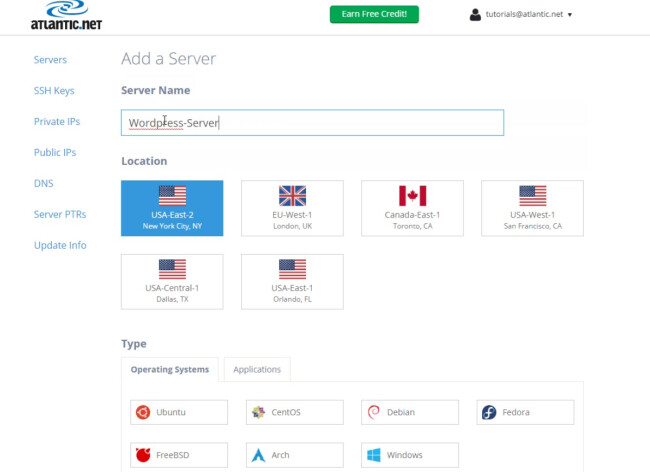Image resolution: width=650 pixels, height=472 pixels.
Task: Open Server PTRs page
Action: point(60,214)
